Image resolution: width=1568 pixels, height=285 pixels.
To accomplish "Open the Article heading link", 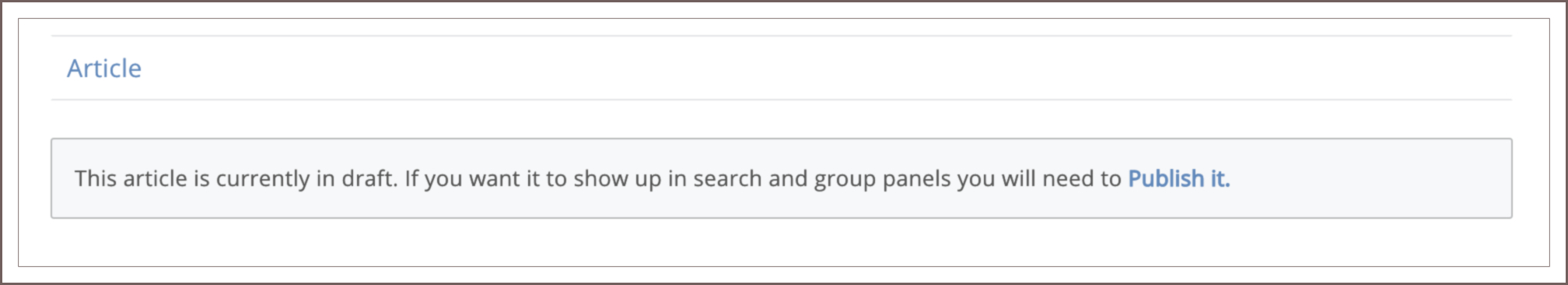I will (104, 69).
